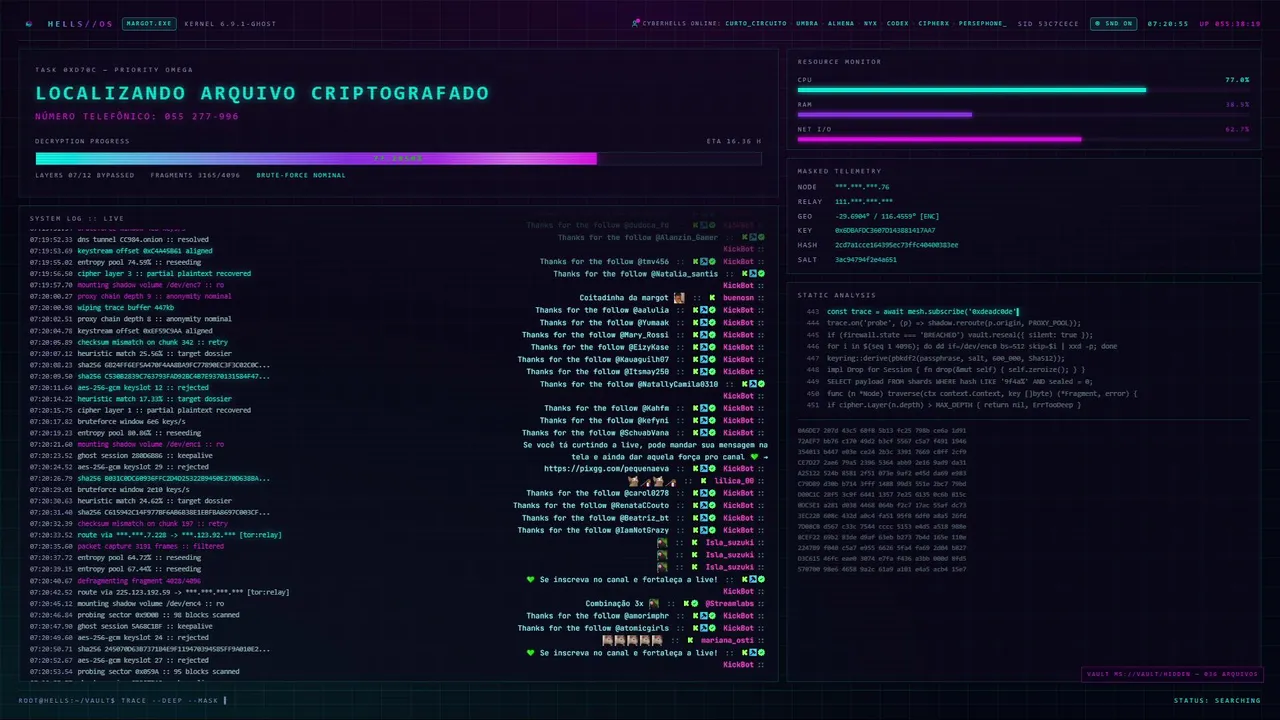
Task: Click the icon before CYBERHELLS ONLINE
Action: tap(636, 23)
